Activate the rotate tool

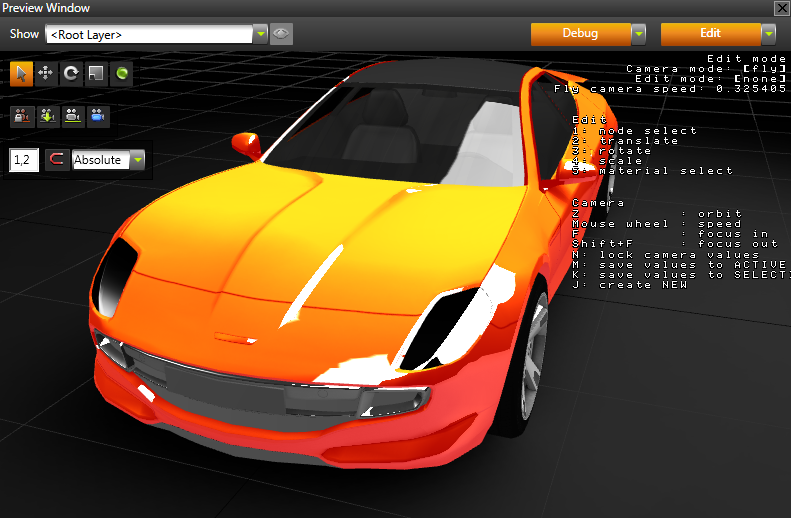[71, 73]
